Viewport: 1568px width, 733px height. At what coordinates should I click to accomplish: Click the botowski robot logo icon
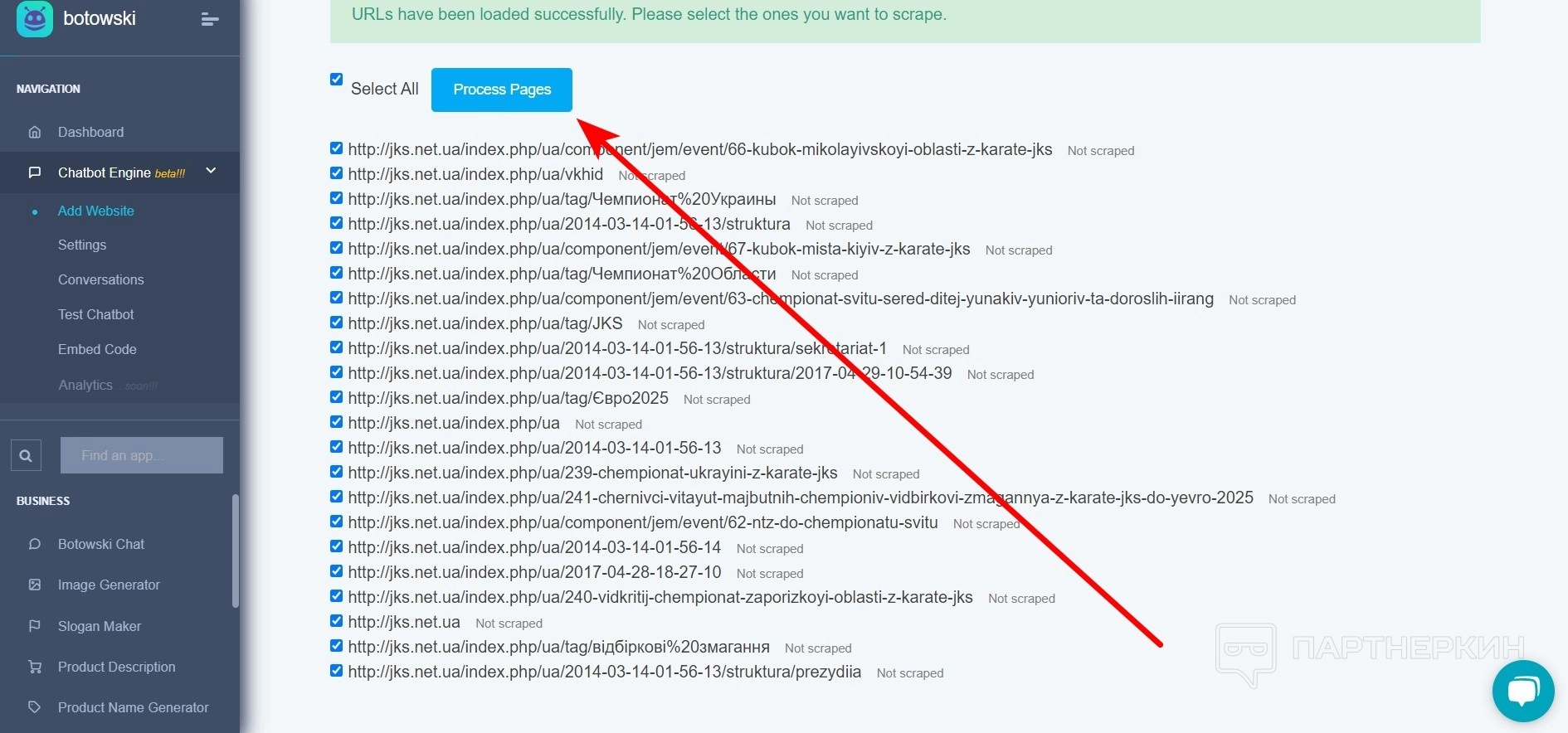coord(35,18)
